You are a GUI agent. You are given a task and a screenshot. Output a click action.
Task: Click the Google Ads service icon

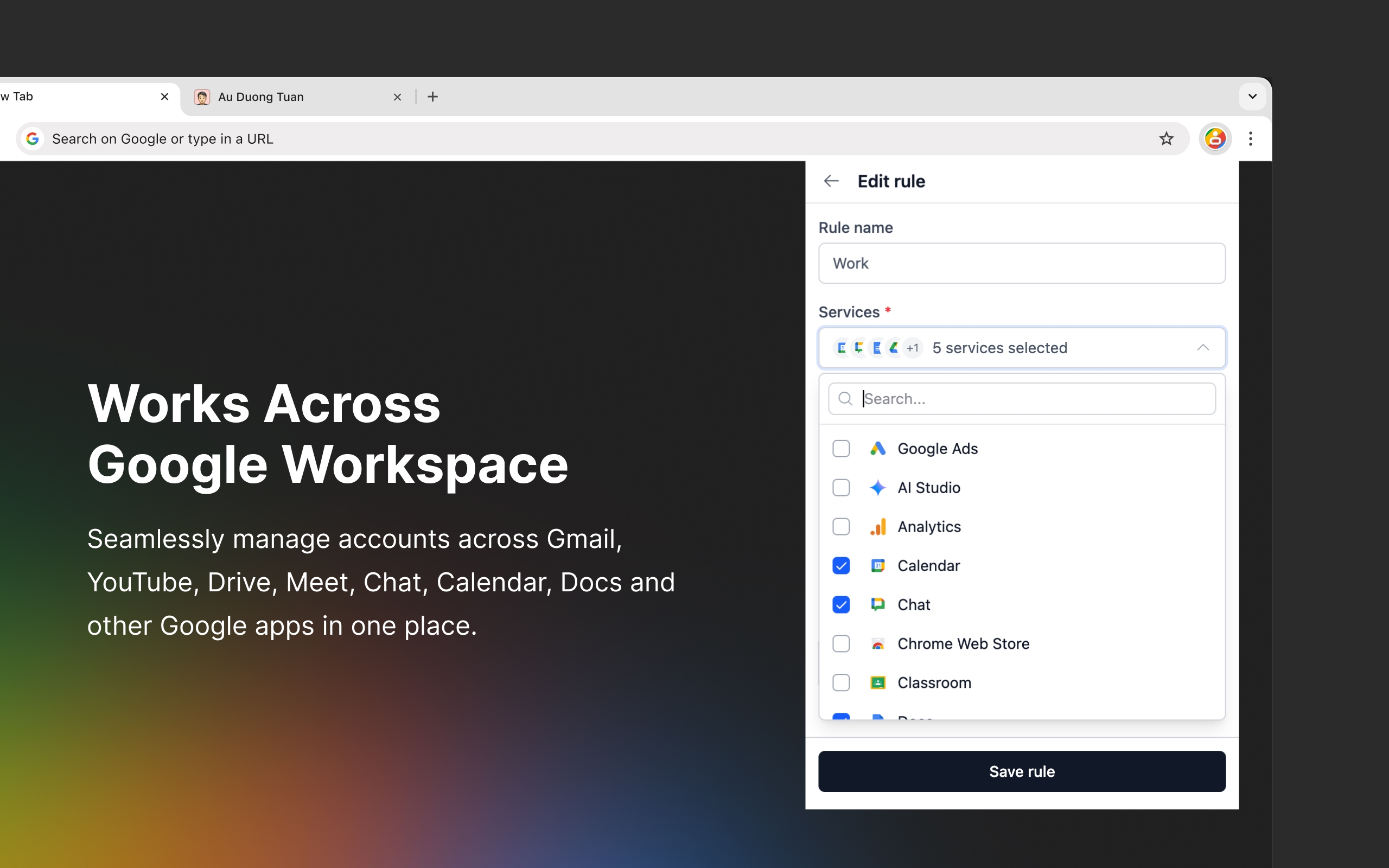[x=877, y=448]
